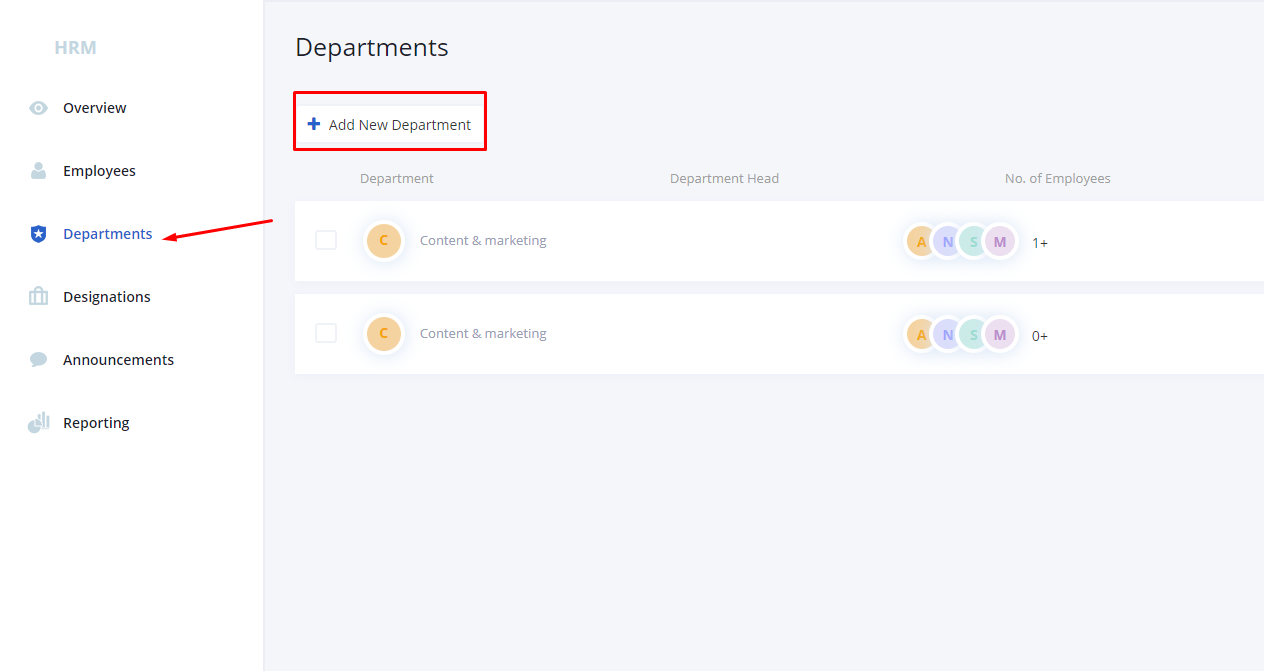Click the HRM logo text
Viewport: 1264px width, 671px height.
[x=76, y=47]
